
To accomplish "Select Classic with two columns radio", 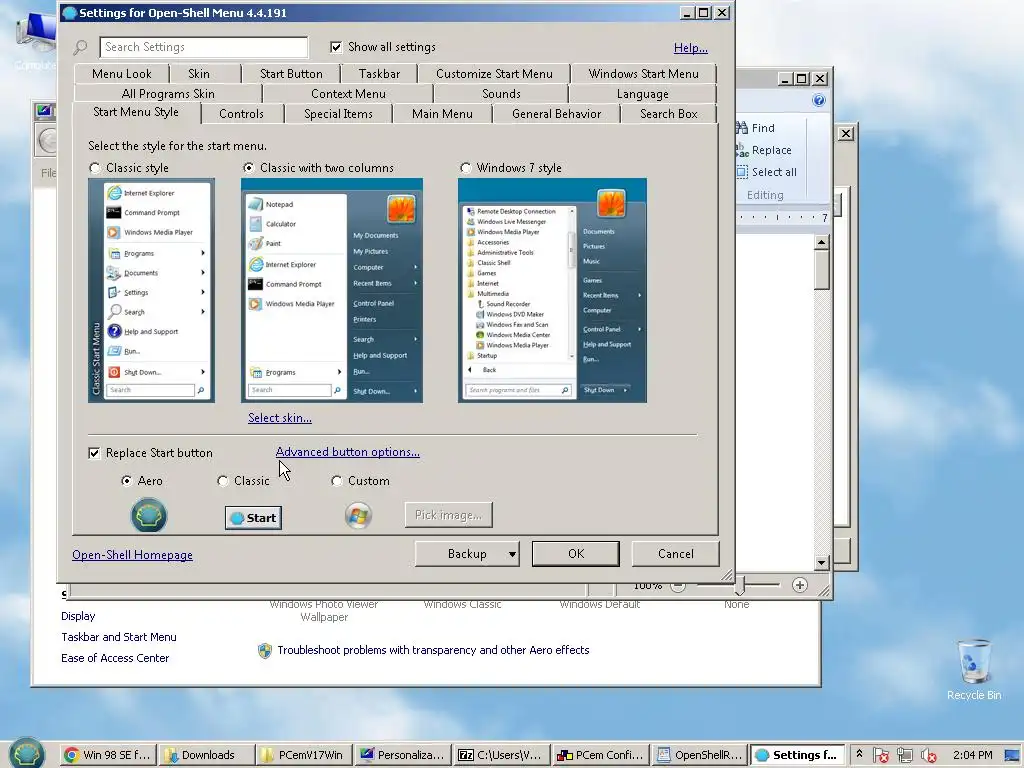I will point(248,168).
